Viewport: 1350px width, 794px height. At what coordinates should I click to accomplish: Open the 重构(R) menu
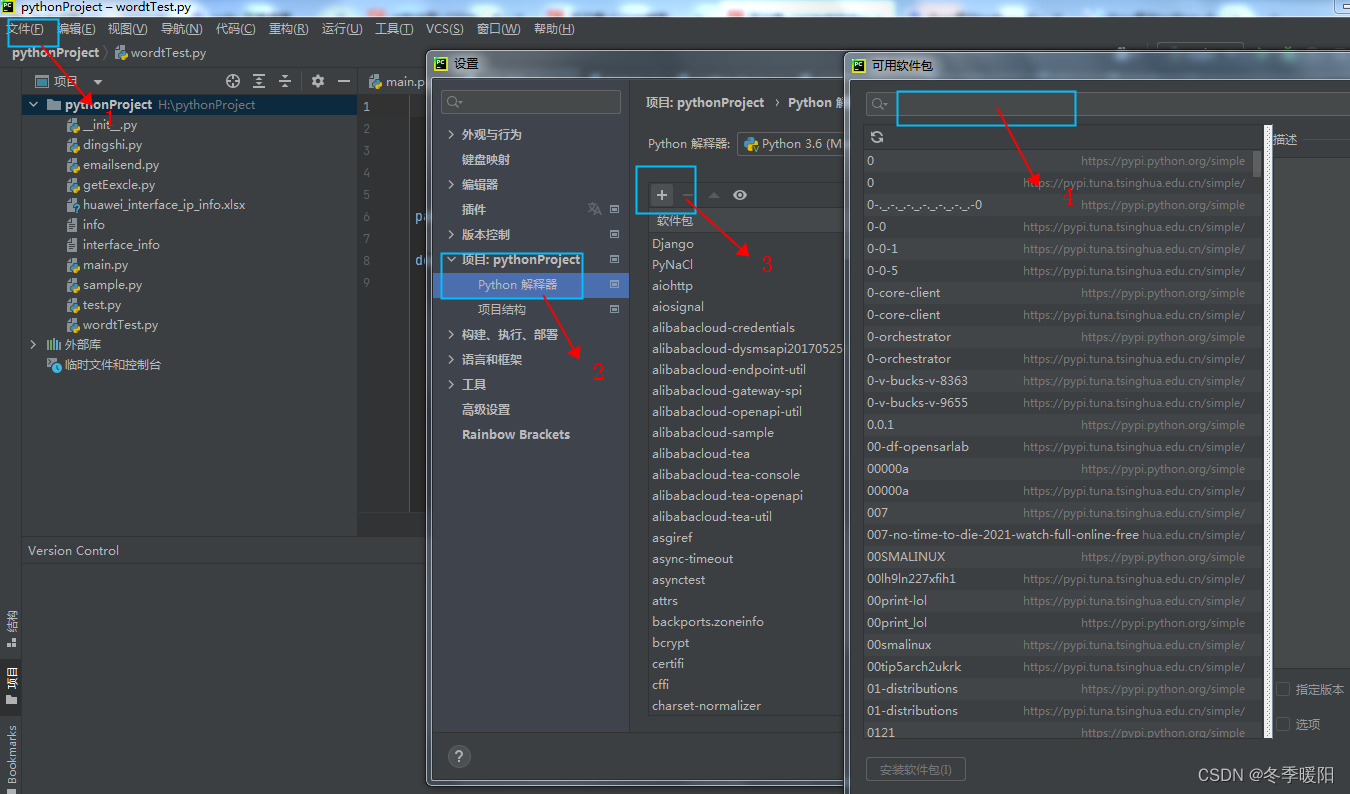tap(289, 29)
